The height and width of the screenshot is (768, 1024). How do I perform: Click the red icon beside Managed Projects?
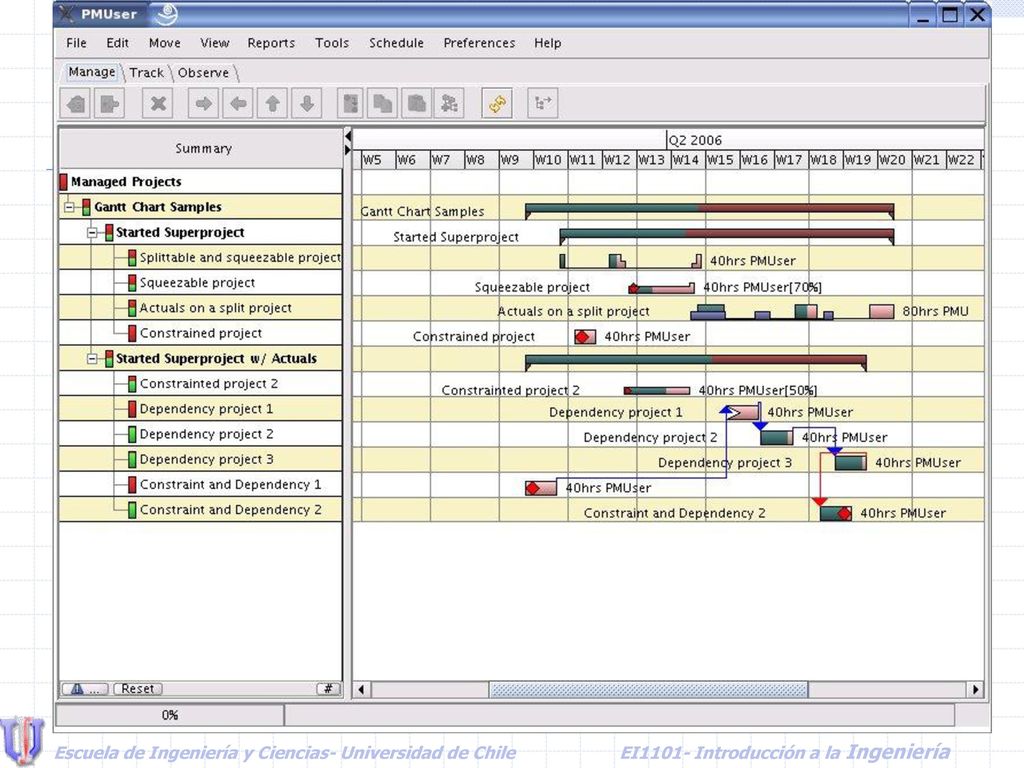click(x=63, y=182)
